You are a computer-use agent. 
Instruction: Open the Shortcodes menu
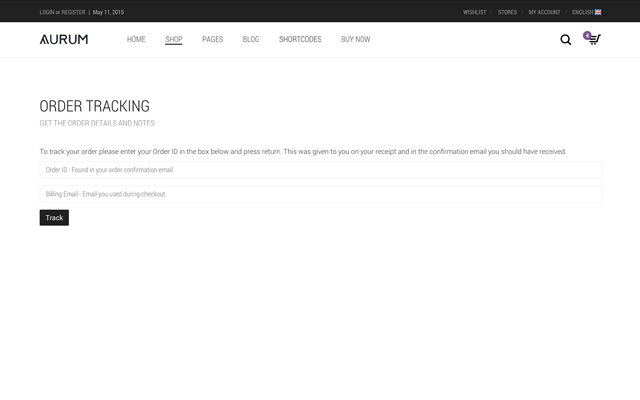(x=300, y=39)
